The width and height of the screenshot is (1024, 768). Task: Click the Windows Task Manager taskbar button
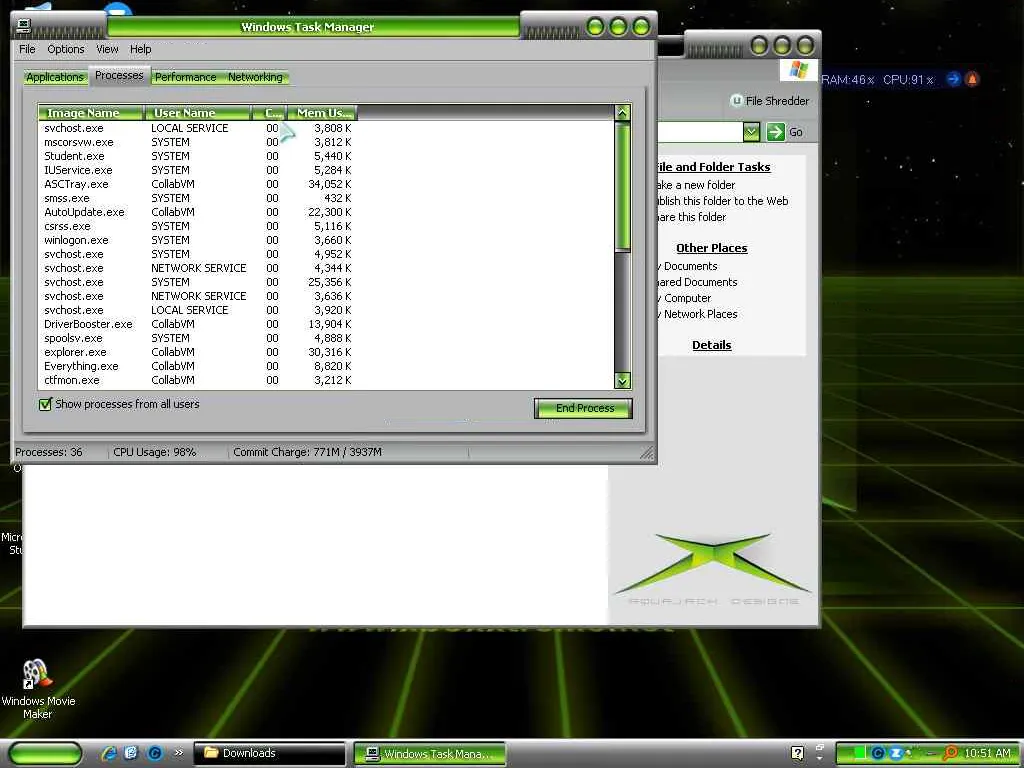[x=430, y=753]
